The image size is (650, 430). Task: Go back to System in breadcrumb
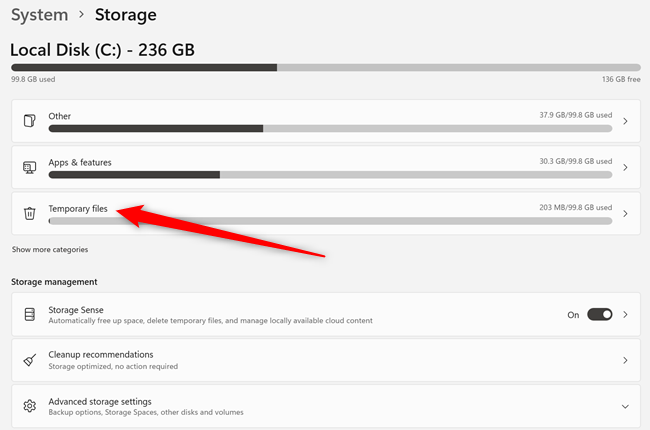[x=39, y=15]
